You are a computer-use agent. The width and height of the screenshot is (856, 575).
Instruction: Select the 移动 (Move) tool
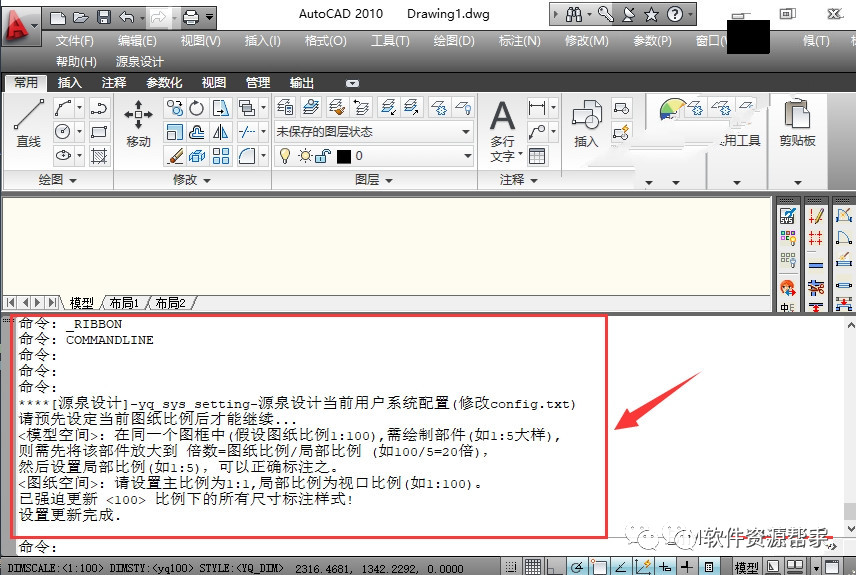[x=138, y=123]
